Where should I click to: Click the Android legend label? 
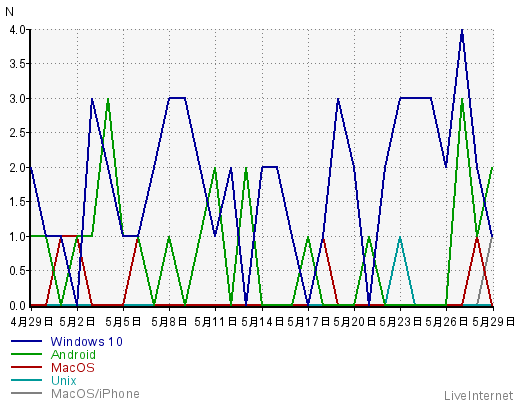[73, 355]
